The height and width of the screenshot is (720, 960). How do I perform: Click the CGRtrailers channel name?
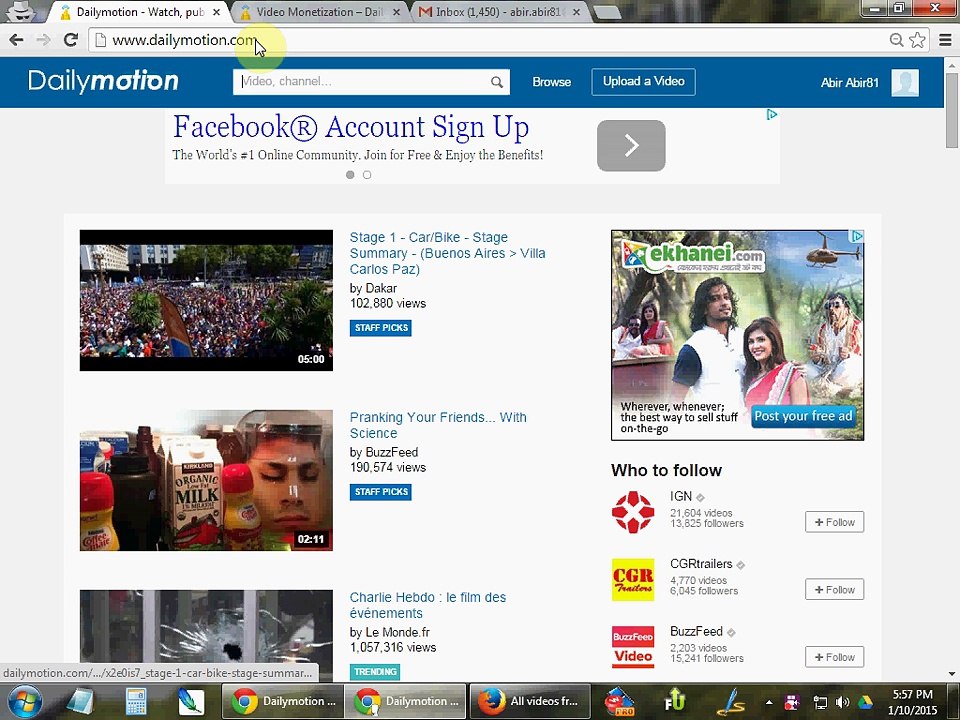tap(701, 564)
